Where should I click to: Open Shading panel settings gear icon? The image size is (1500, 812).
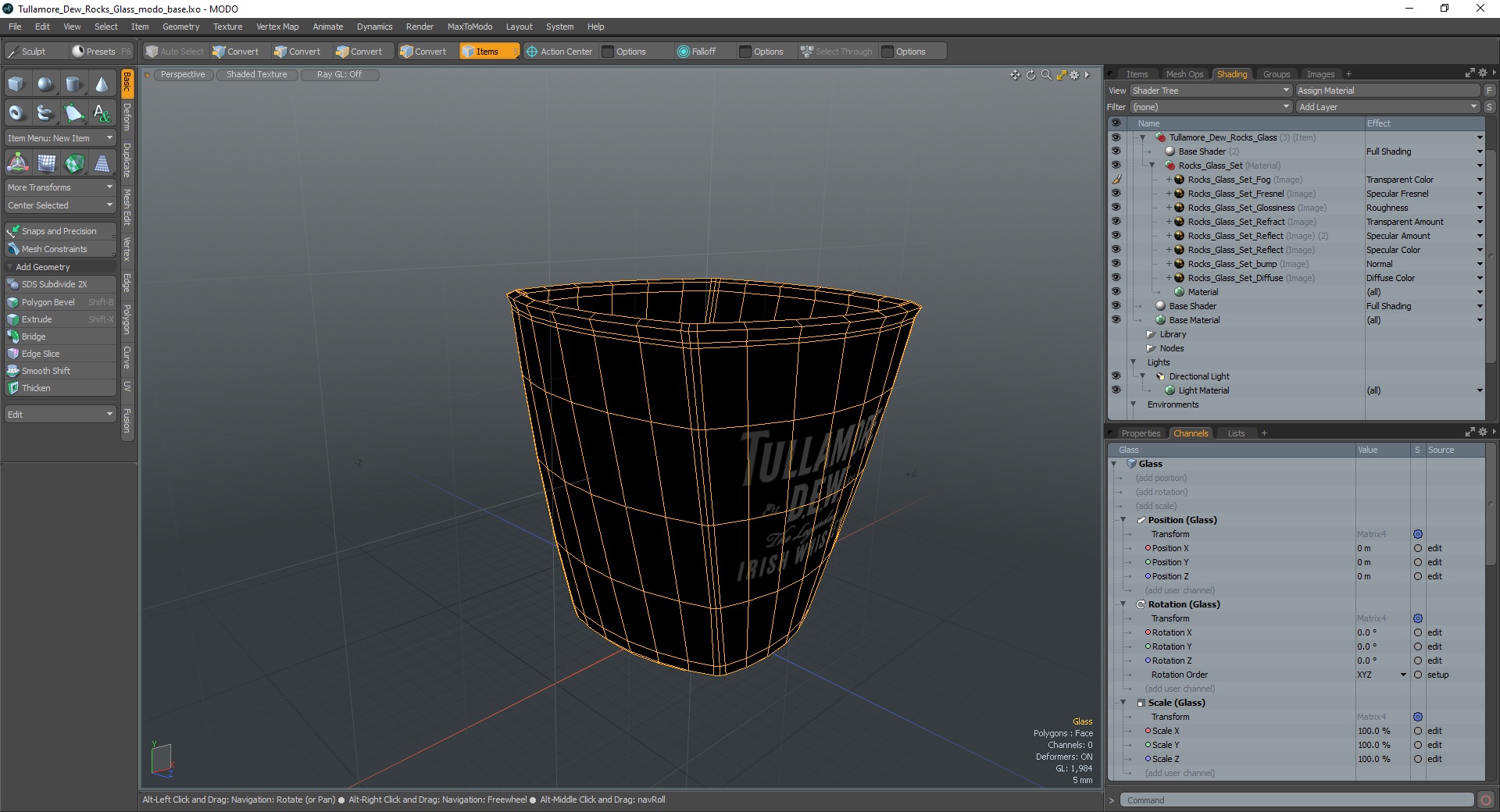pos(1483,73)
